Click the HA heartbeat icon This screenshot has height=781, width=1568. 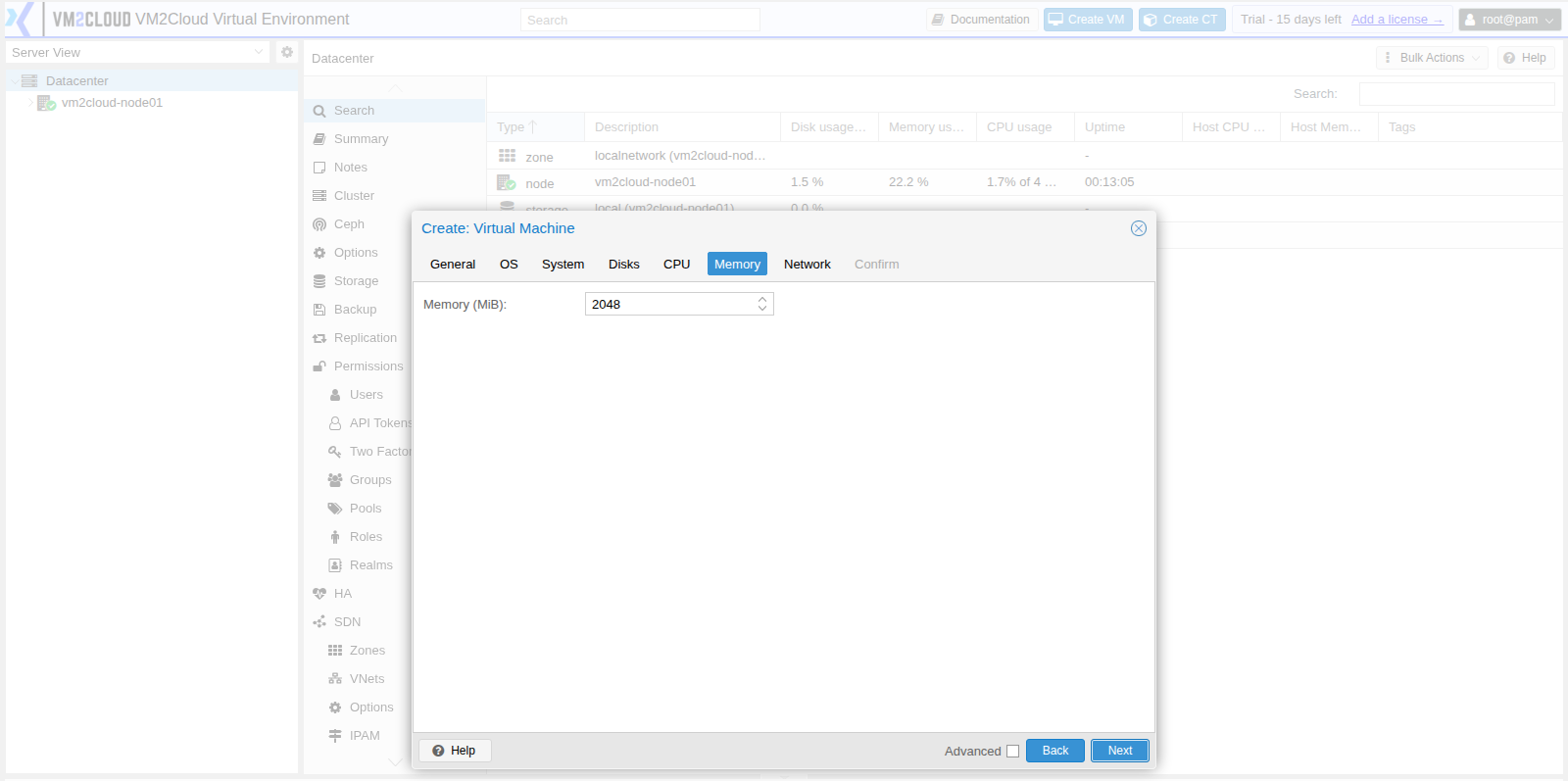(x=319, y=594)
